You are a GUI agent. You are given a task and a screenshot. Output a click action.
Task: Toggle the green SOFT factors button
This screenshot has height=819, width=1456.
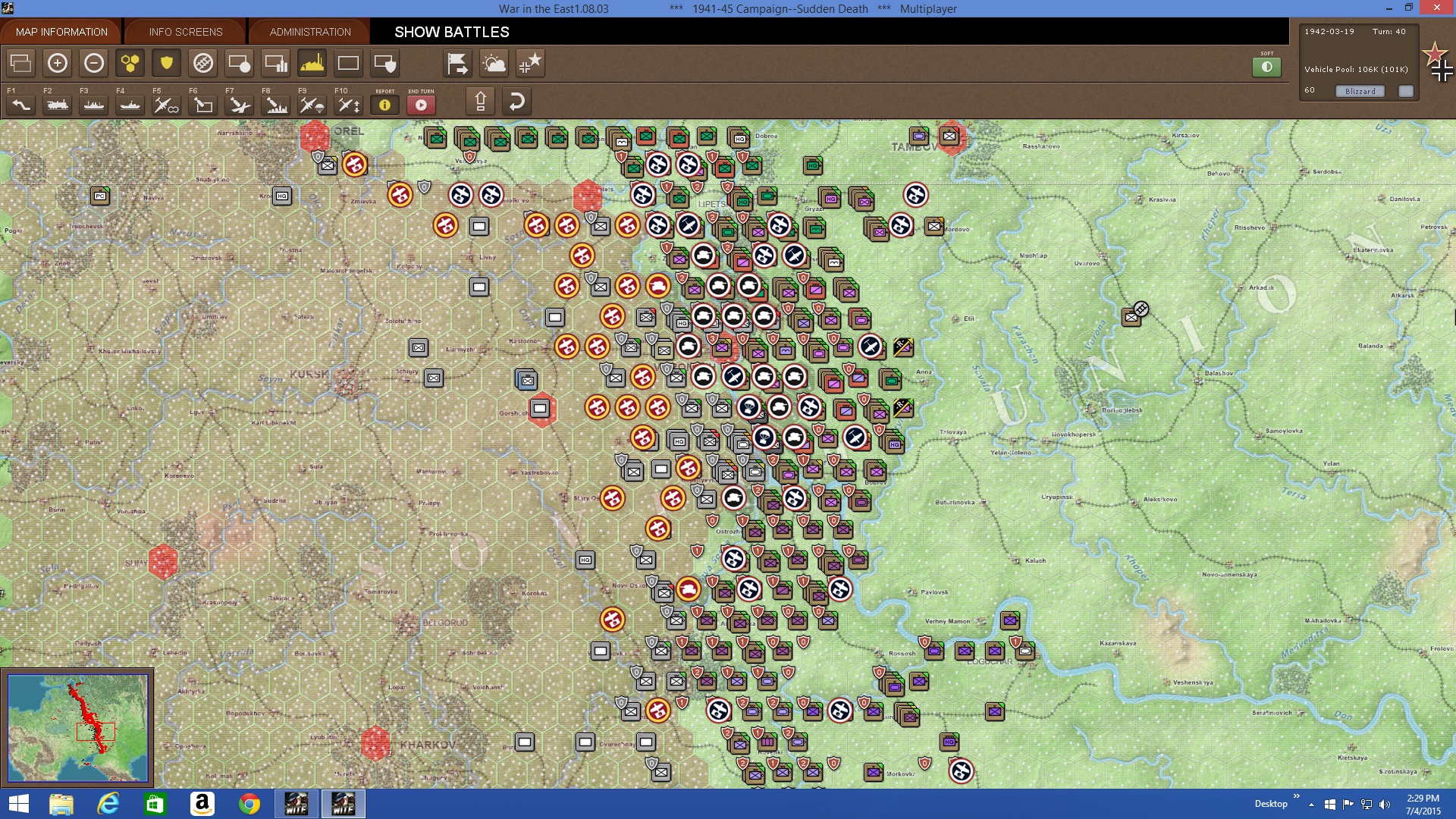tap(1266, 67)
